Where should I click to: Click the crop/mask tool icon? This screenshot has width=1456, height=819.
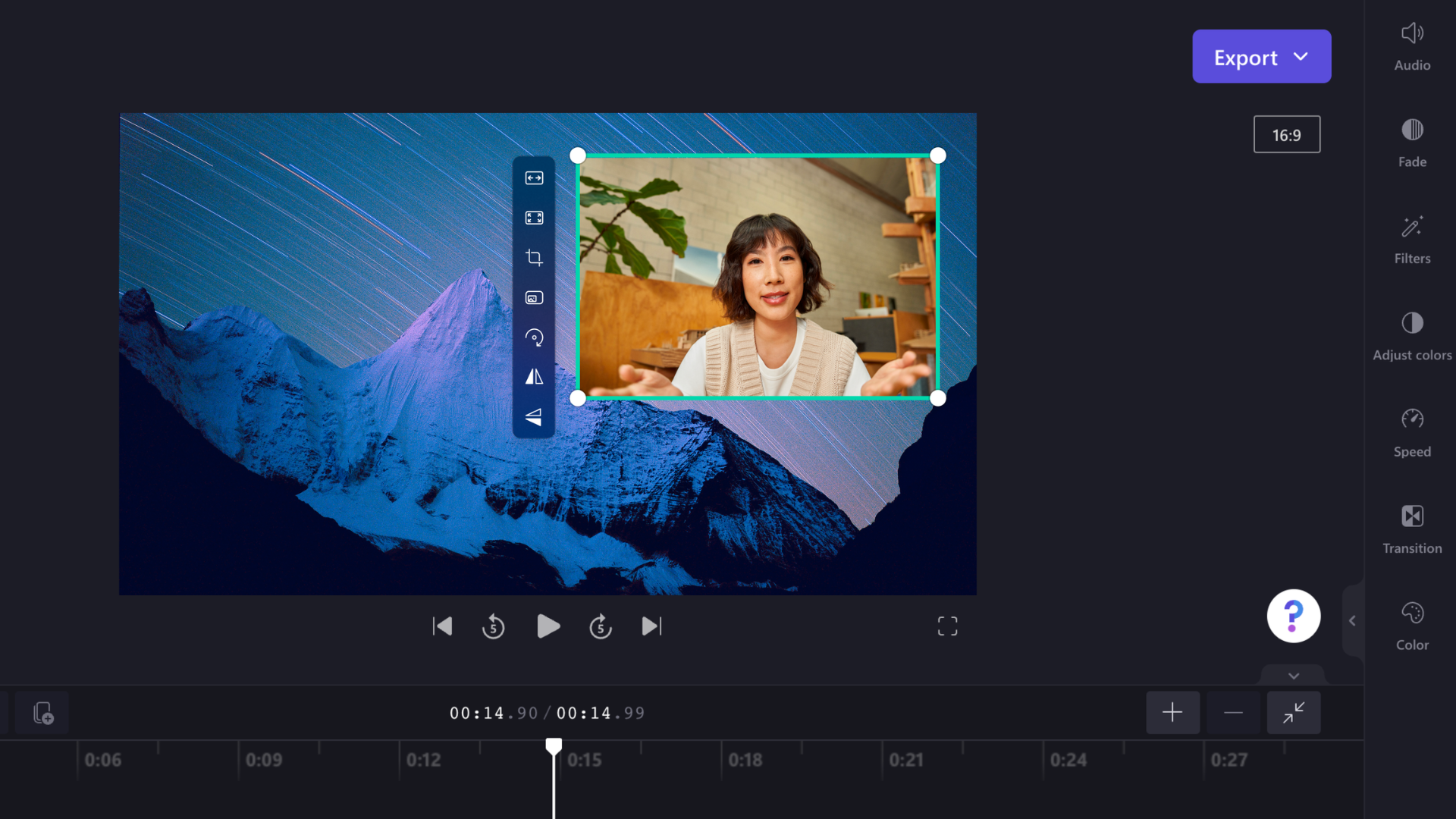pos(533,257)
